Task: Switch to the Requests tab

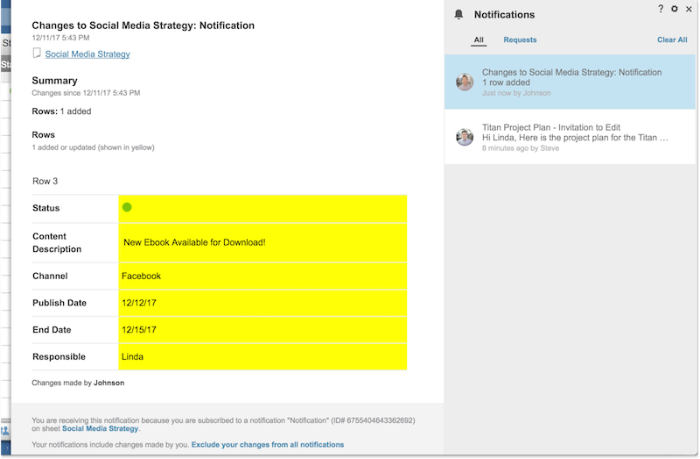Action: click(x=520, y=40)
